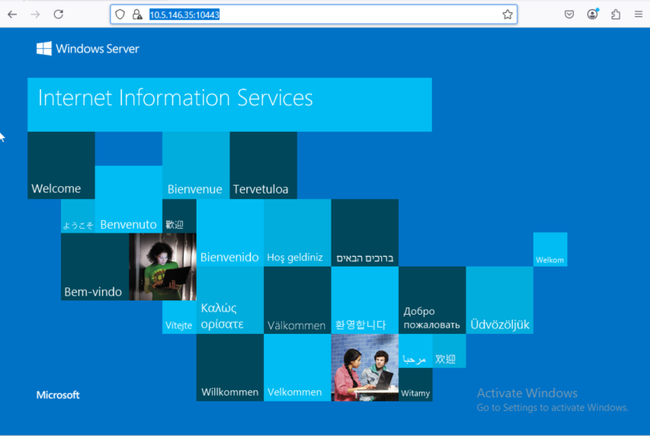
Task: Click the photo of woman holding laptop
Action: click(162, 266)
